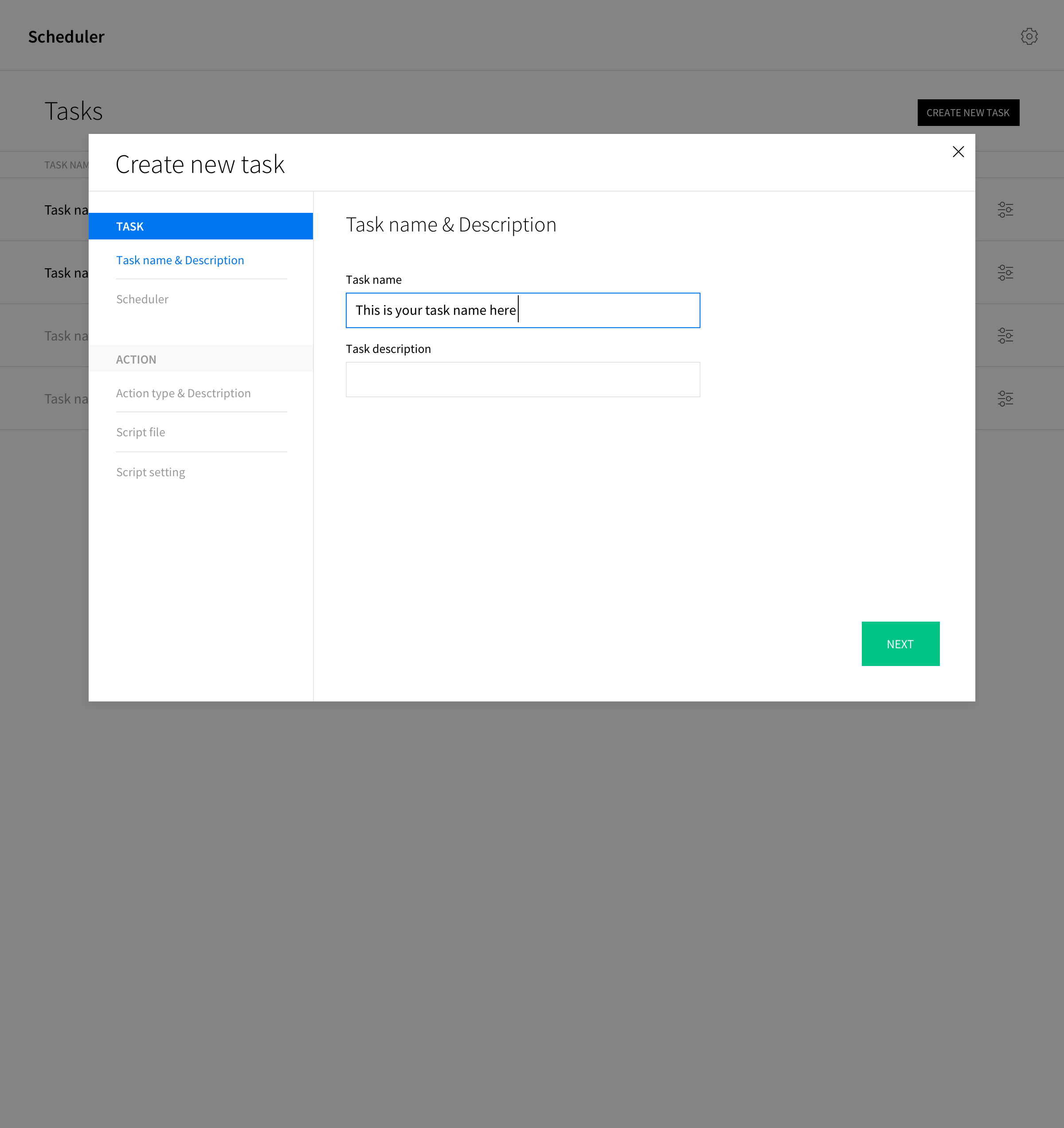Image resolution: width=1064 pixels, height=1128 pixels.
Task: Select the TASK section header
Action: 200,226
